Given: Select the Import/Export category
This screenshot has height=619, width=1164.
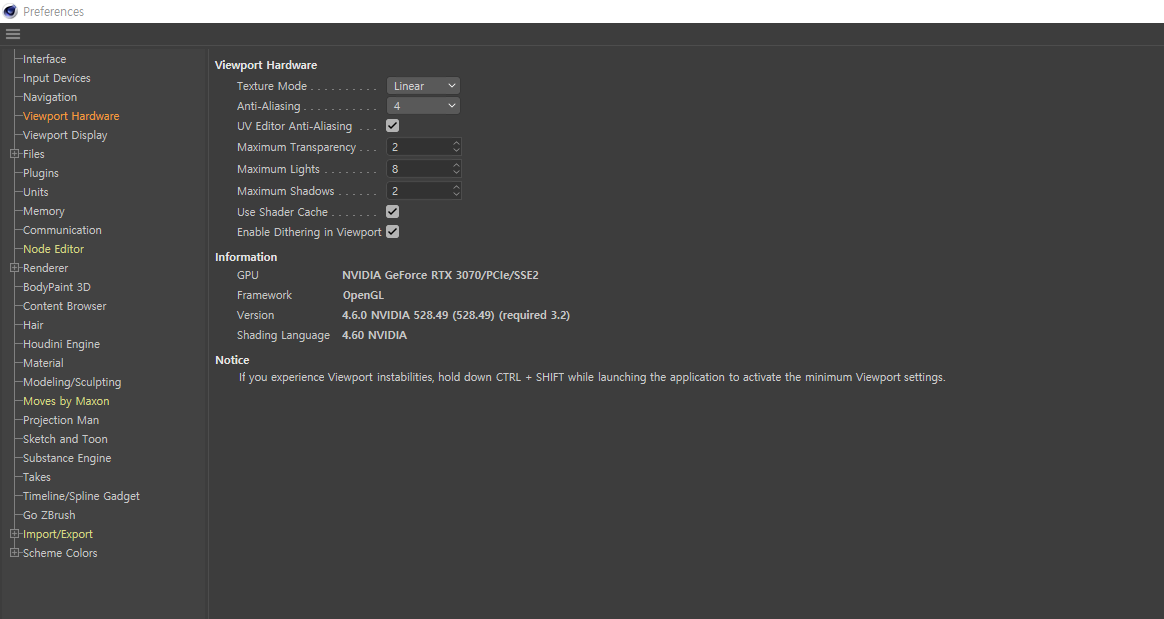Looking at the screenshot, I should pos(58,534).
